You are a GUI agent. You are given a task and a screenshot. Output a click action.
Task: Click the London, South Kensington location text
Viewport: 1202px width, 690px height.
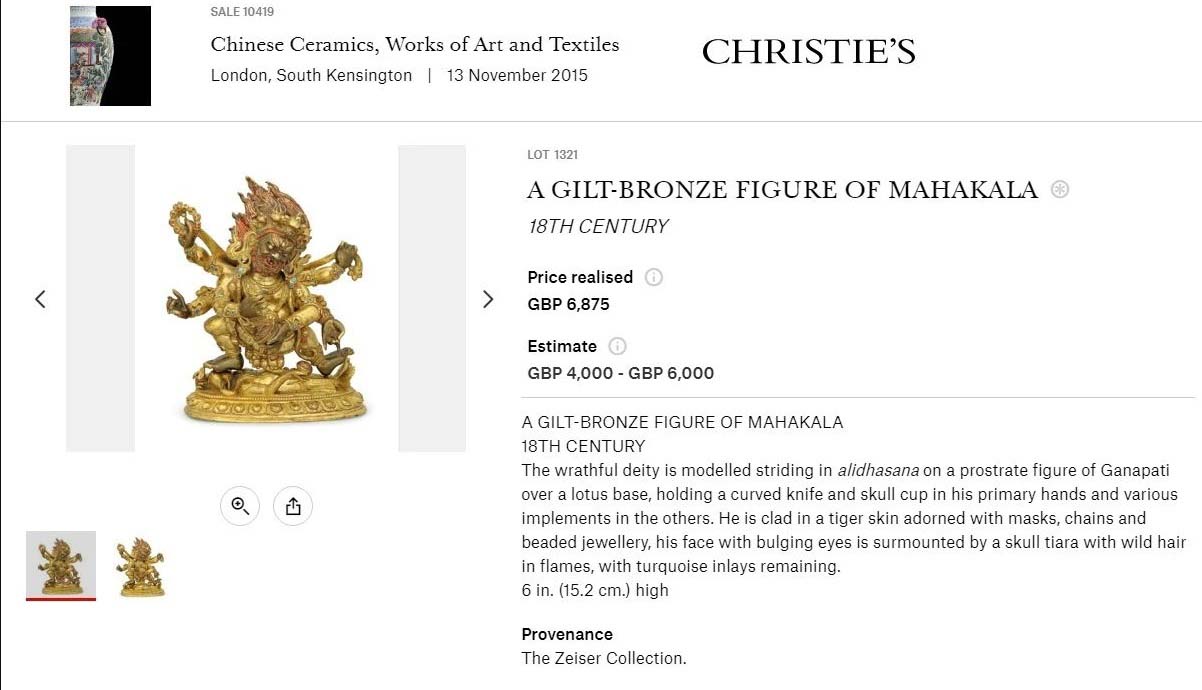tap(311, 75)
